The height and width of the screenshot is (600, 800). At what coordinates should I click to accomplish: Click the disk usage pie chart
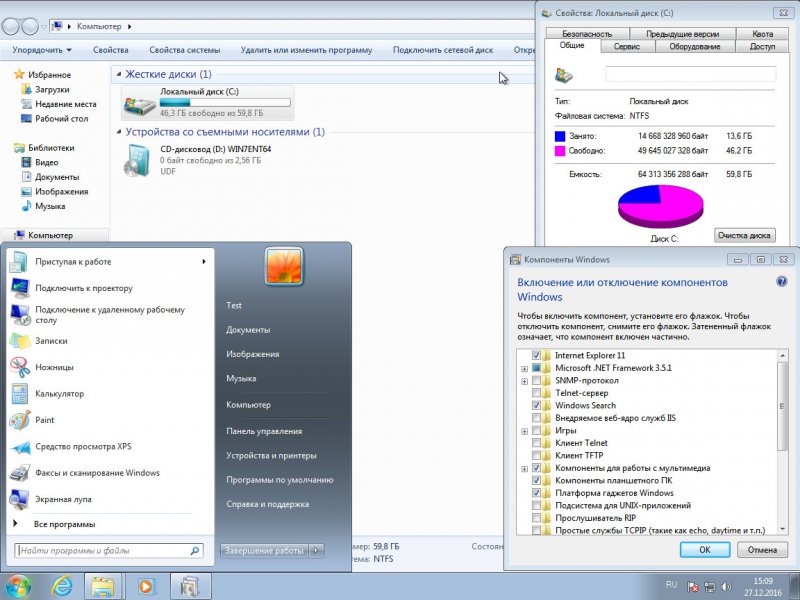[661, 206]
